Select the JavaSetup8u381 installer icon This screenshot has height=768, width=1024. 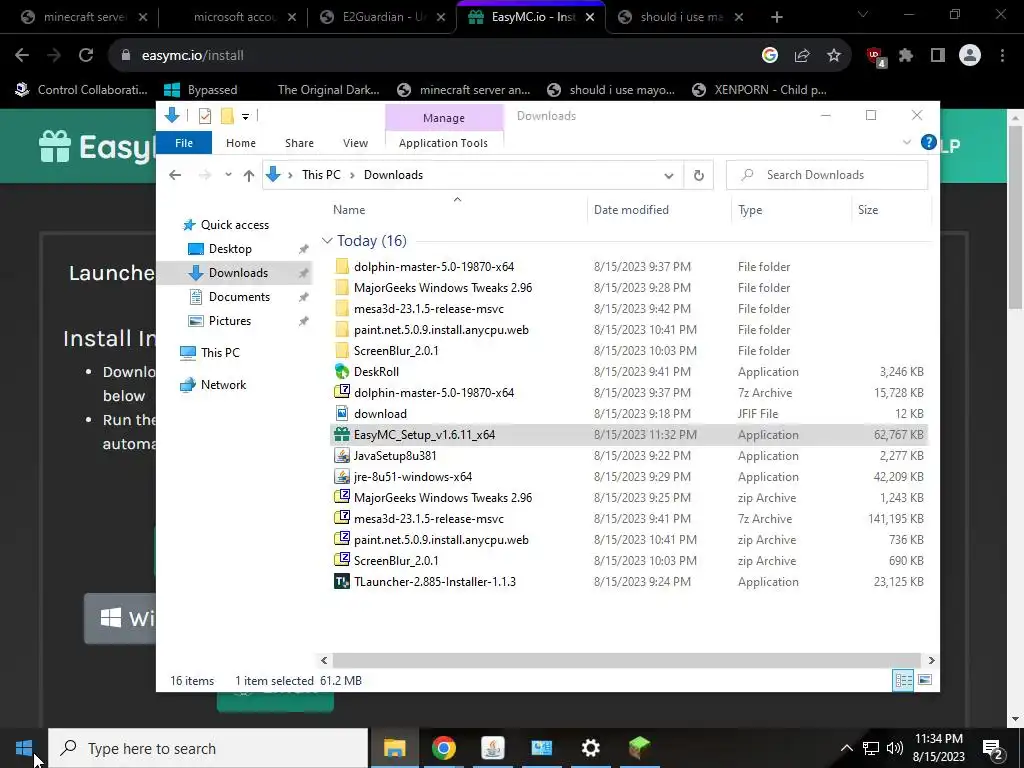tap(342, 455)
